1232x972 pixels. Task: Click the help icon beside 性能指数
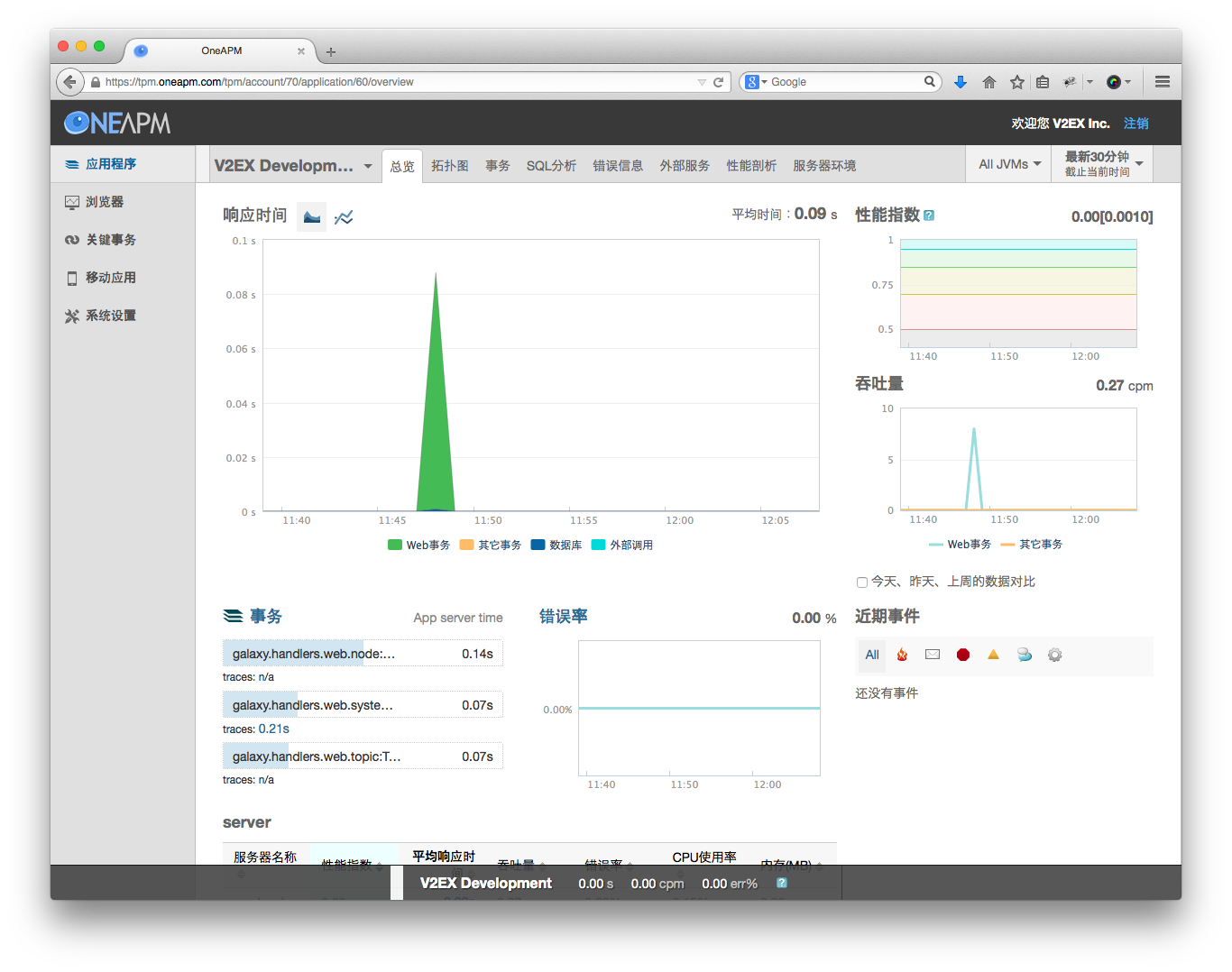tap(930, 215)
